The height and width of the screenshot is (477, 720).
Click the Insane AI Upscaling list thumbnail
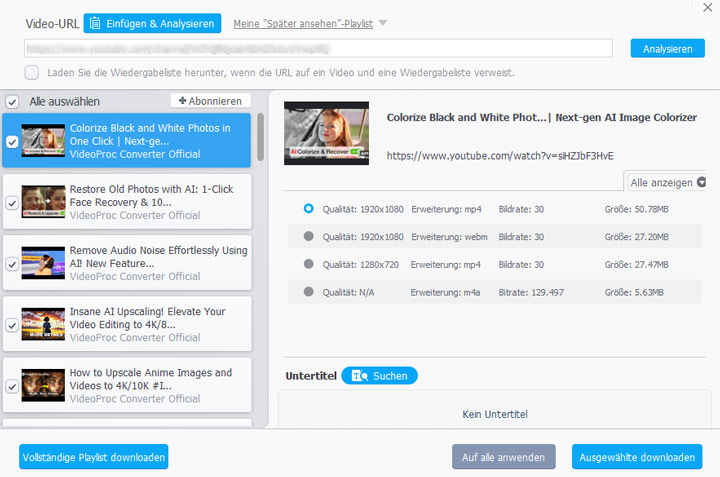click(43, 324)
